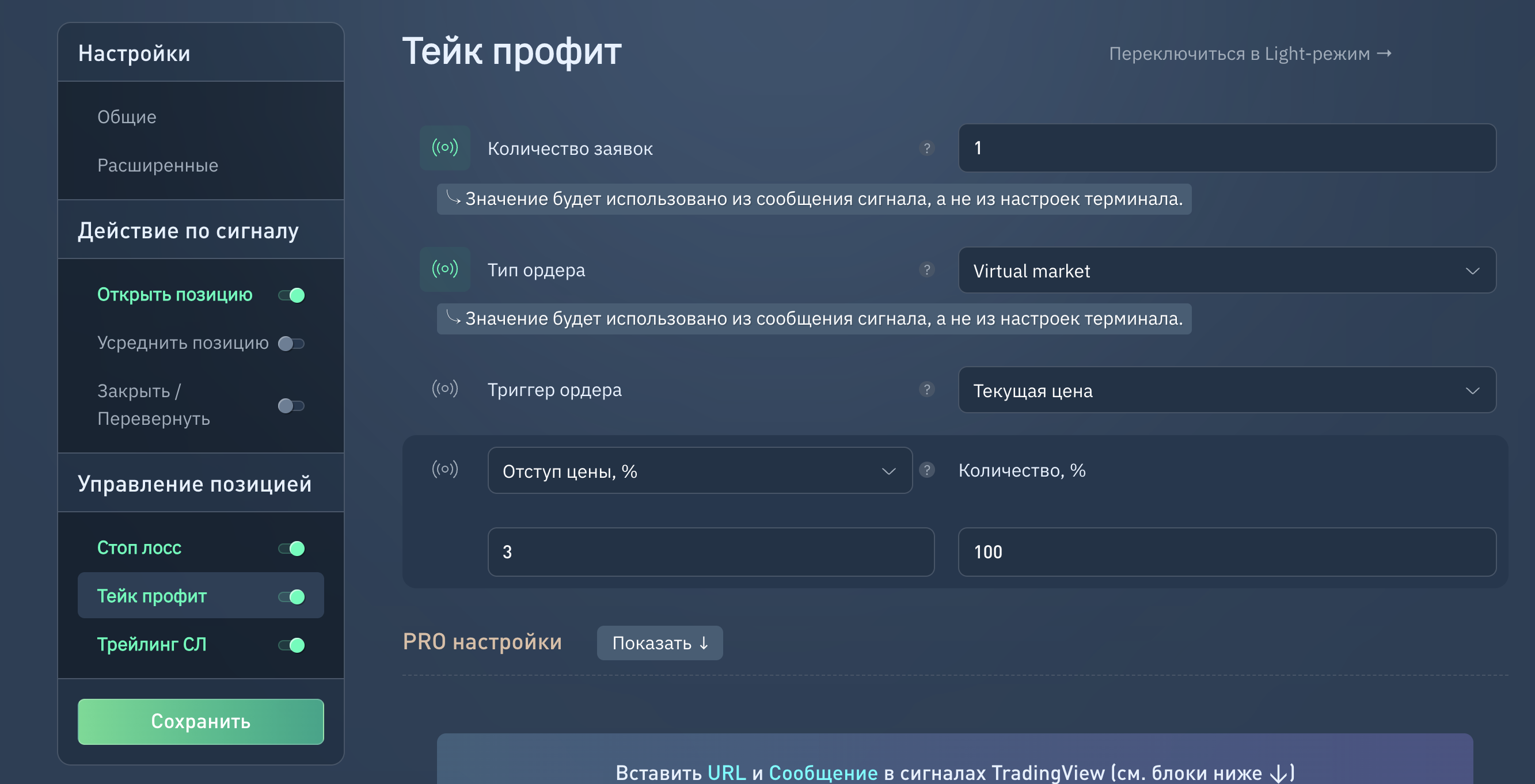This screenshot has width=1535, height=784.
Task: Switch to Light-режим via top link
Action: pyautogui.click(x=1249, y=54)
